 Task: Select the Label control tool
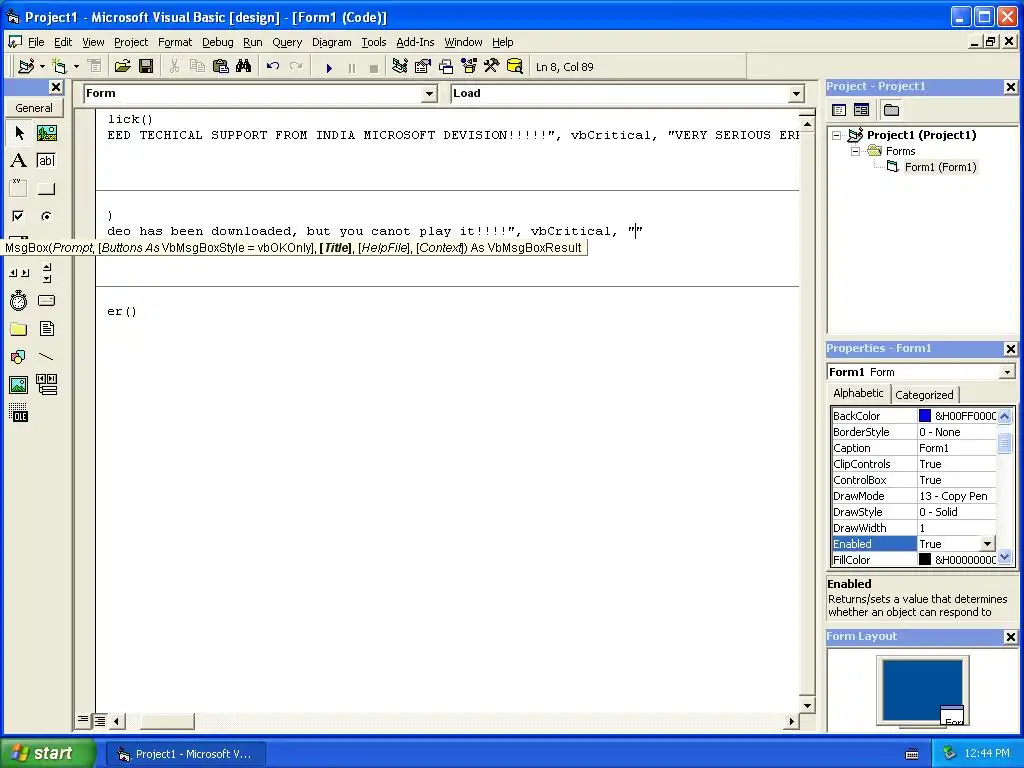[x=19, y=161]
